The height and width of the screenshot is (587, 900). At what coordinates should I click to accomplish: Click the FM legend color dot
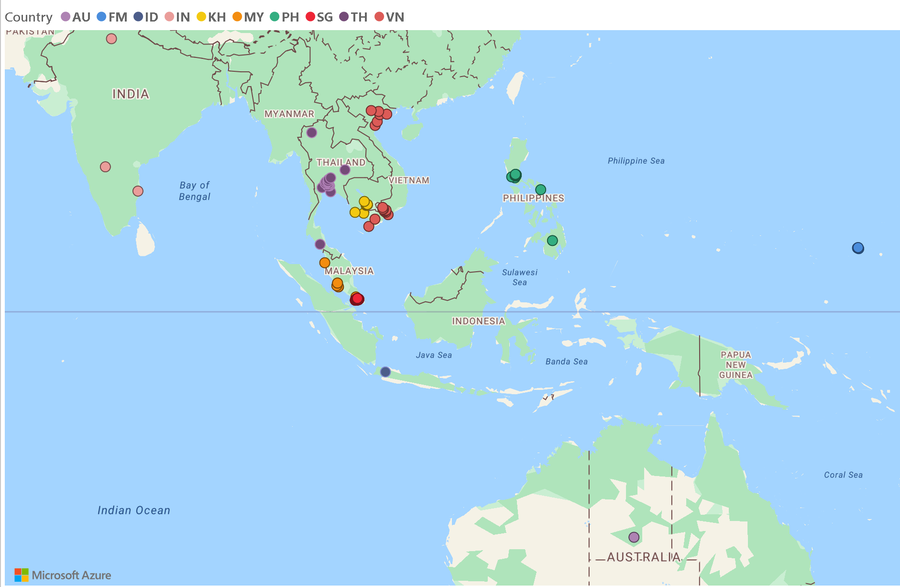102,17
